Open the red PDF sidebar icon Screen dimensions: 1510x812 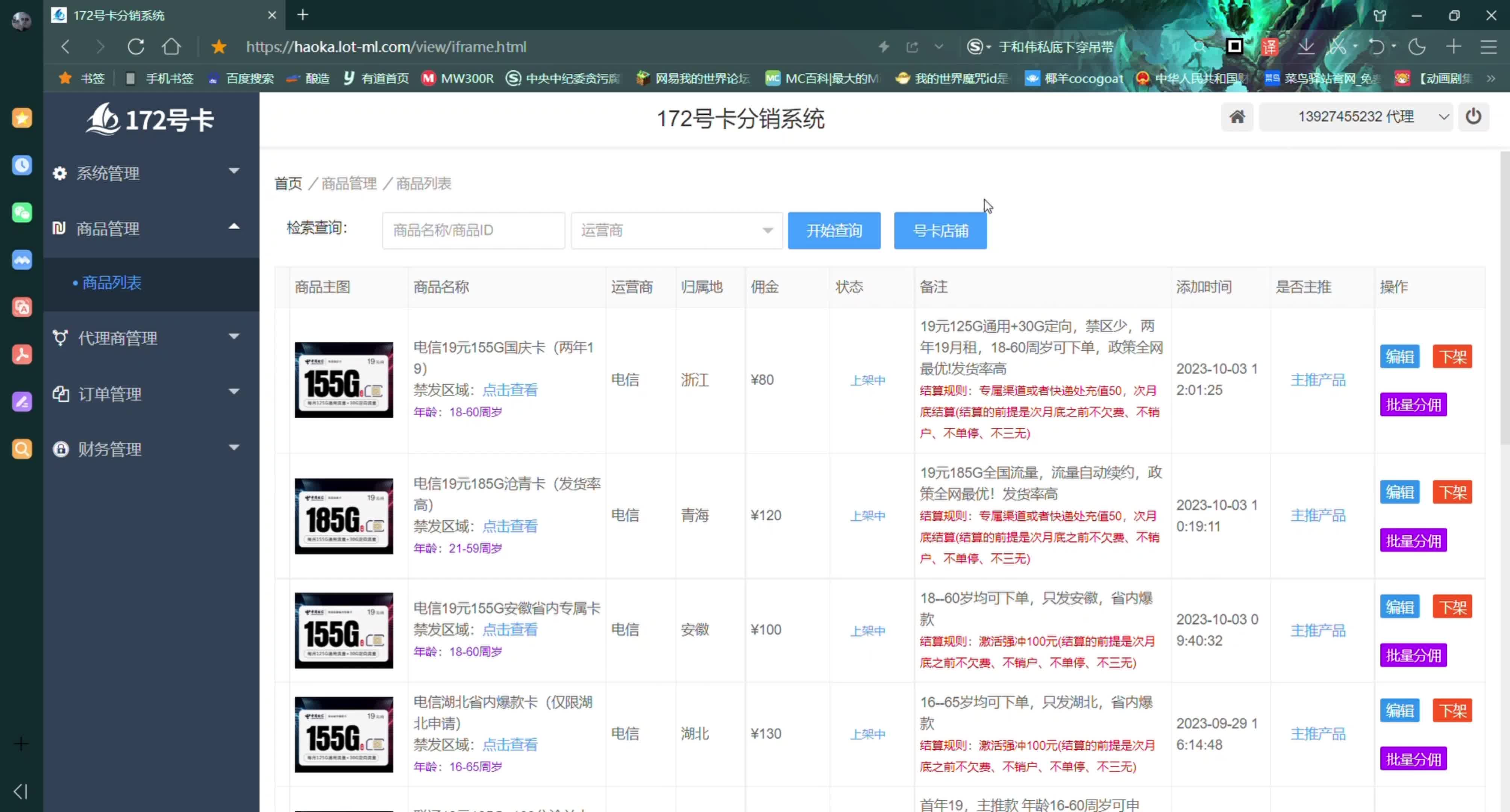pyautogui.click(x=22, y=354)
